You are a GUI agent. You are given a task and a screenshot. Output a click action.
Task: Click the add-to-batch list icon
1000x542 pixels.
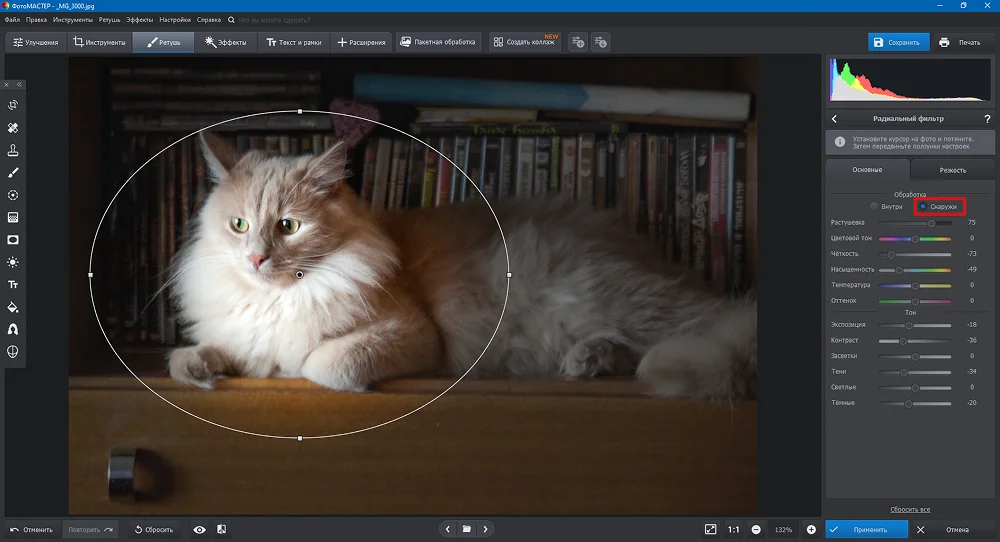tap(578, 42)
